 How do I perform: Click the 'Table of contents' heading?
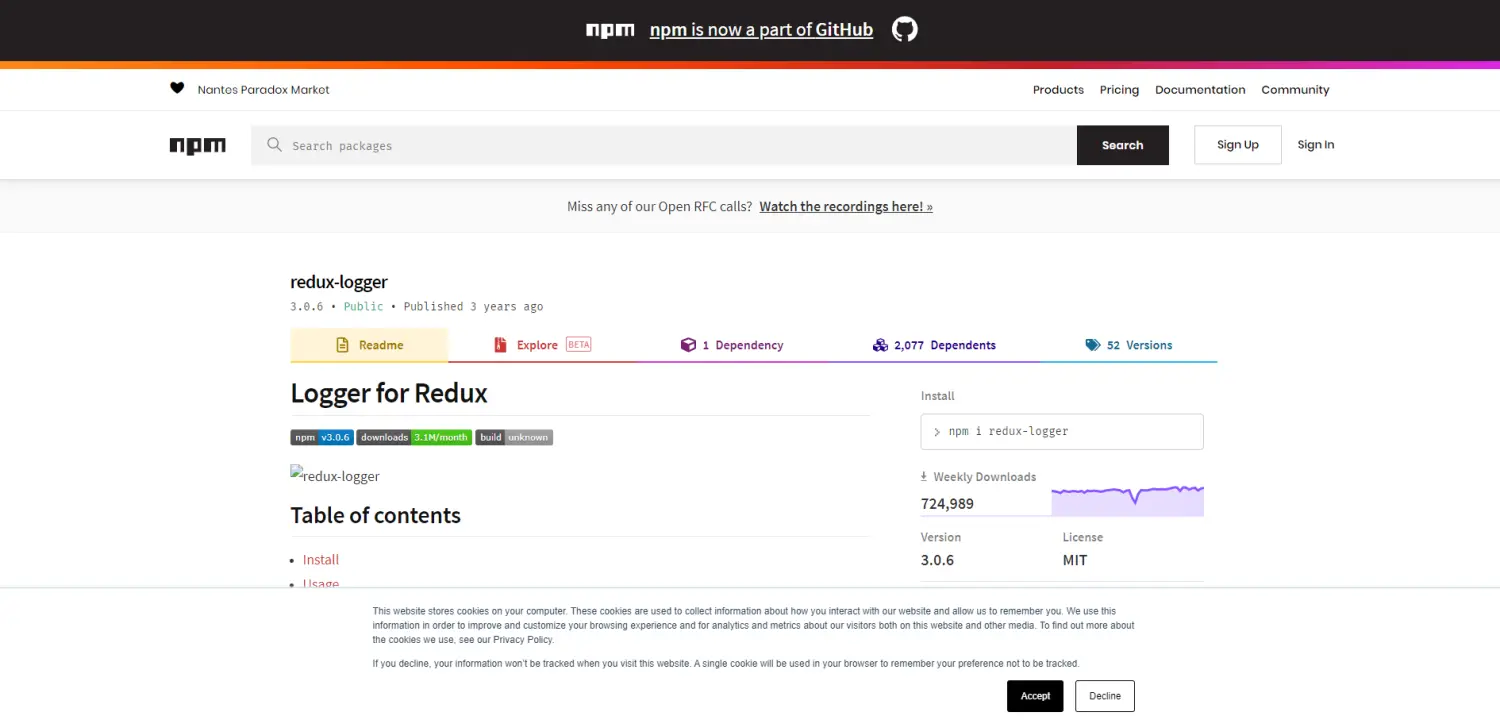pos(376,515)
